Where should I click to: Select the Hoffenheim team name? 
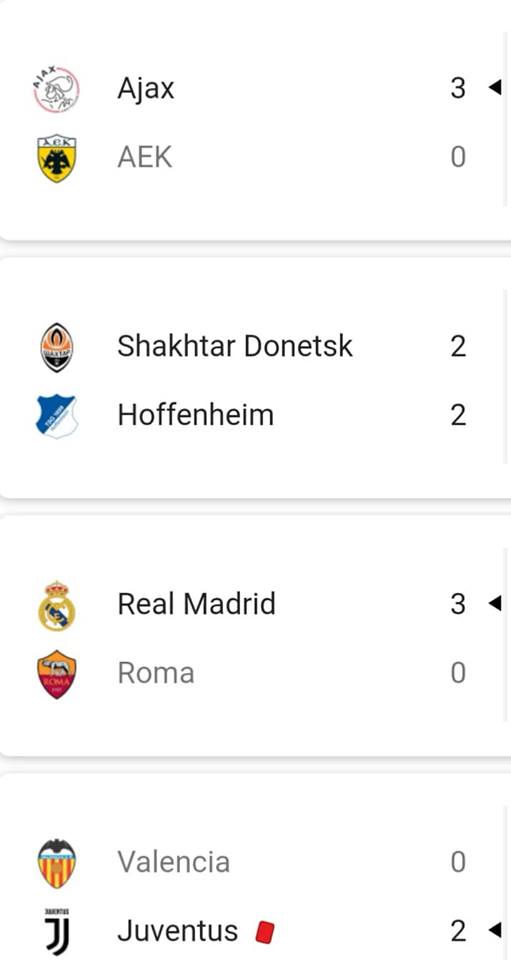pos(196,415)
